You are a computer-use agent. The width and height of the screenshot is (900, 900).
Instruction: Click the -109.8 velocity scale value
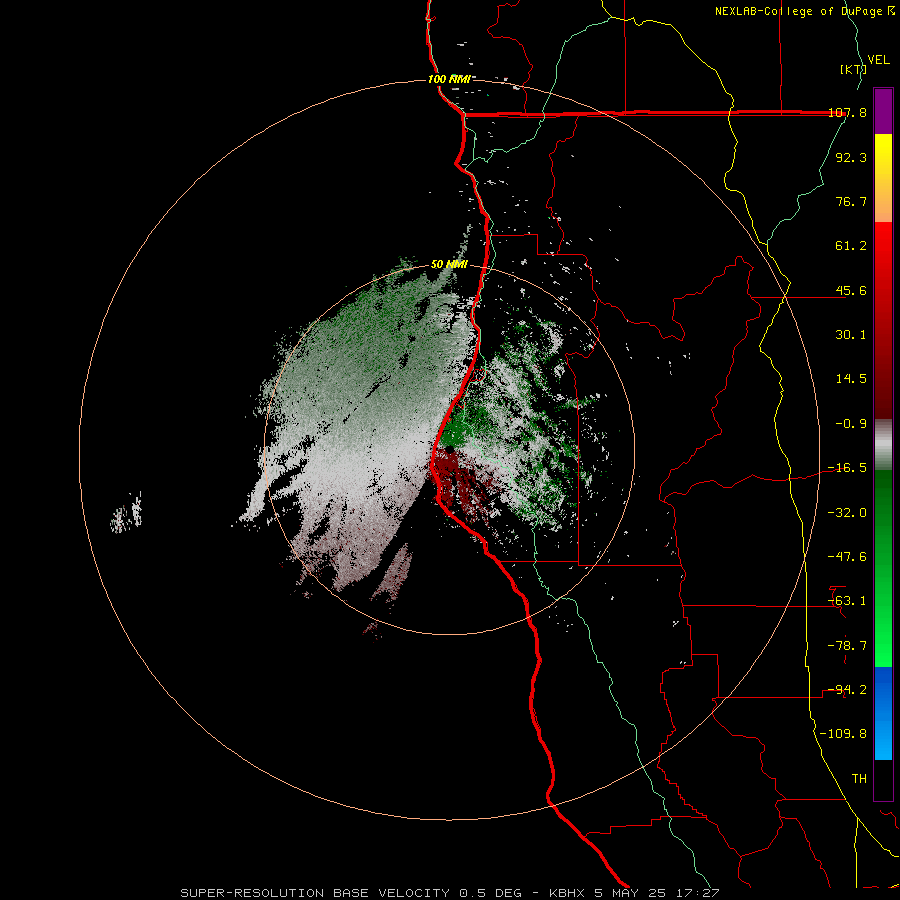click(844, 734)
